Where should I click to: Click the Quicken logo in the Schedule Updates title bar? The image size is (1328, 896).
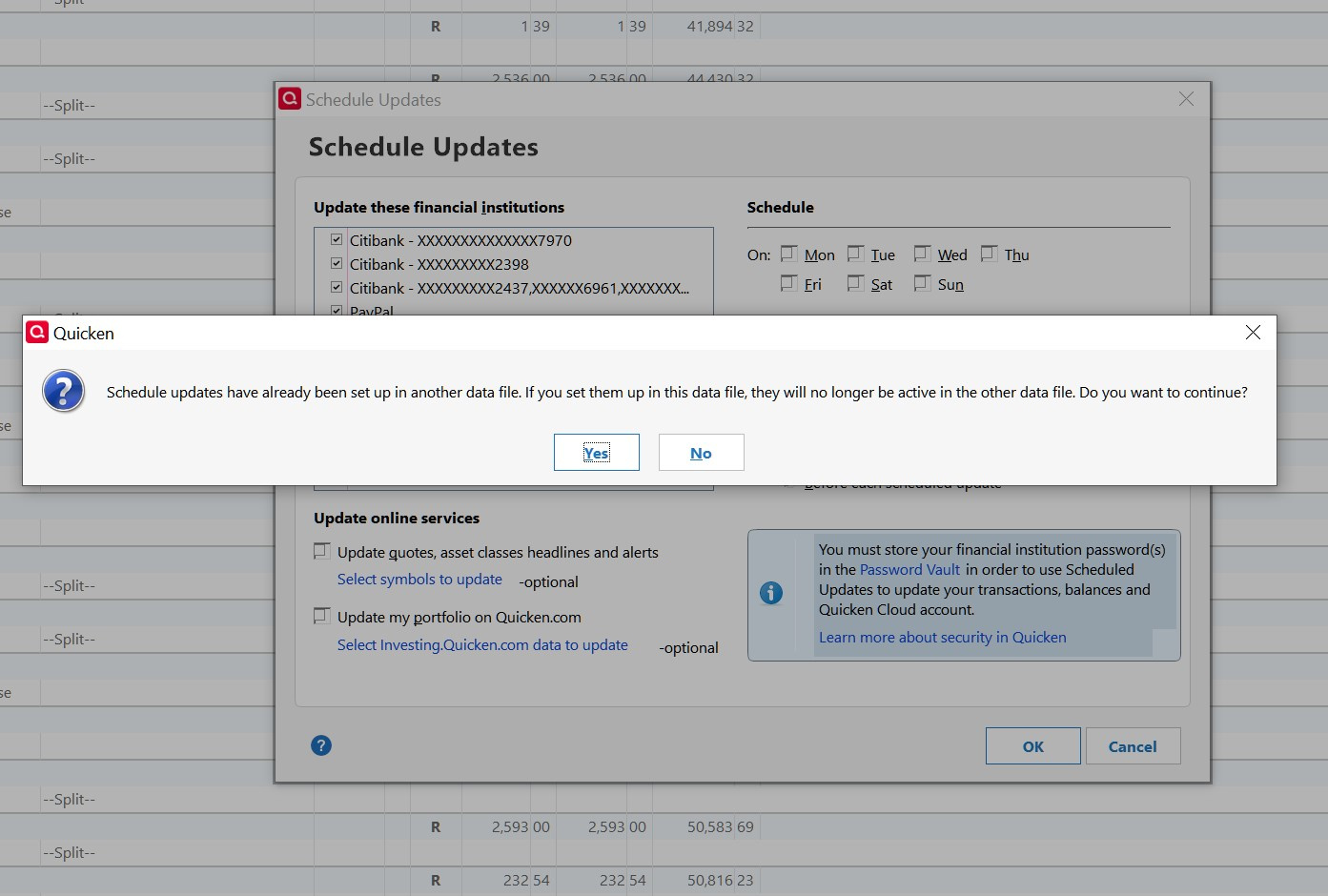pyautogui.click(x=290, y=98)
